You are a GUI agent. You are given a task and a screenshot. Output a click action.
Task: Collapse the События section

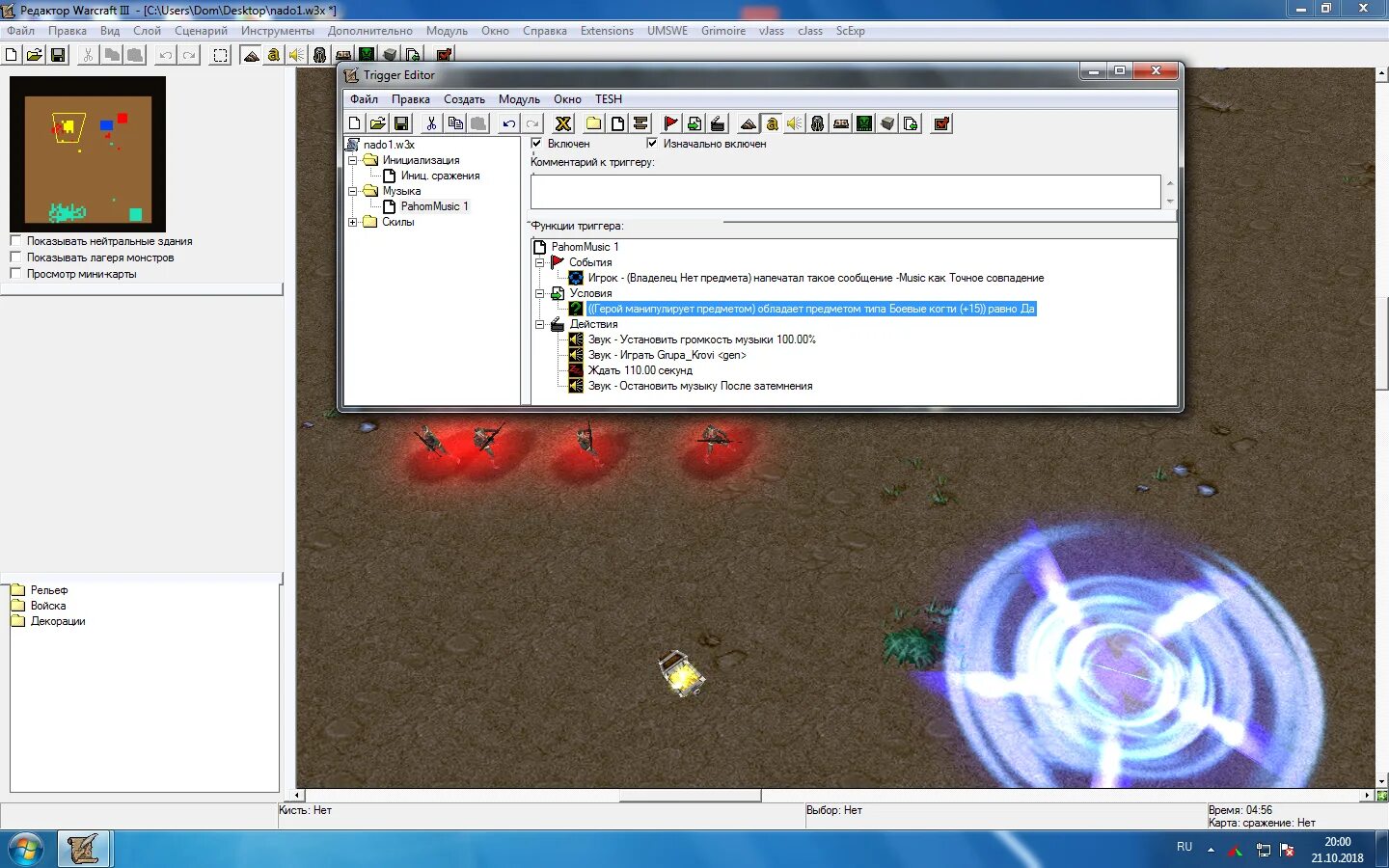click(540, 262)
